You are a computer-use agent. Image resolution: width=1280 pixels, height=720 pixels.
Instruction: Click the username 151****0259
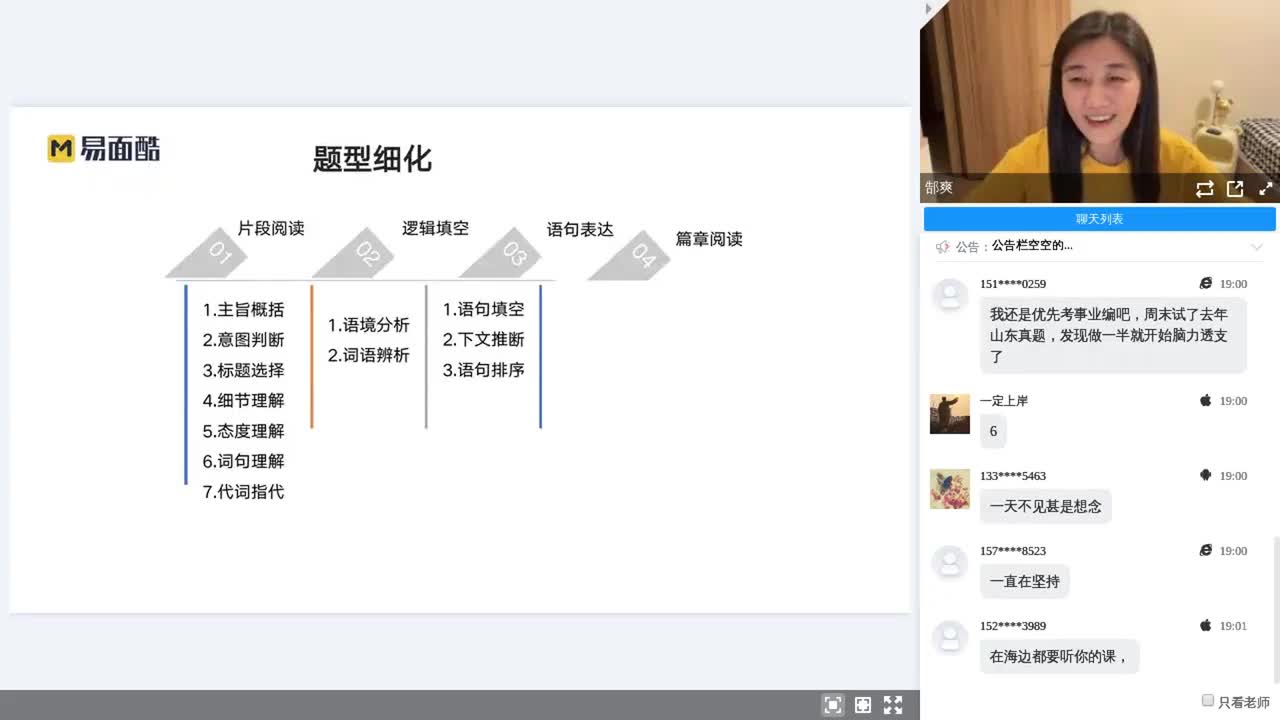pos(1013,284)
